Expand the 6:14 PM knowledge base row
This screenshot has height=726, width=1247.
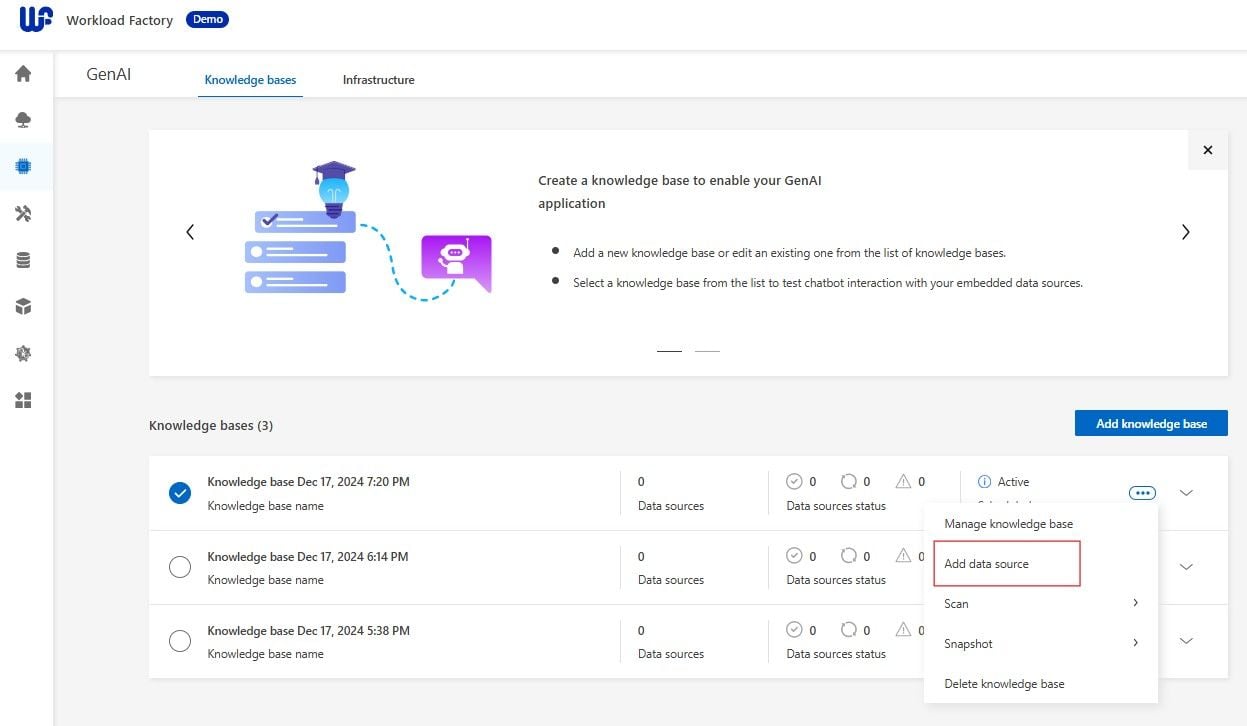[1187, 567]
